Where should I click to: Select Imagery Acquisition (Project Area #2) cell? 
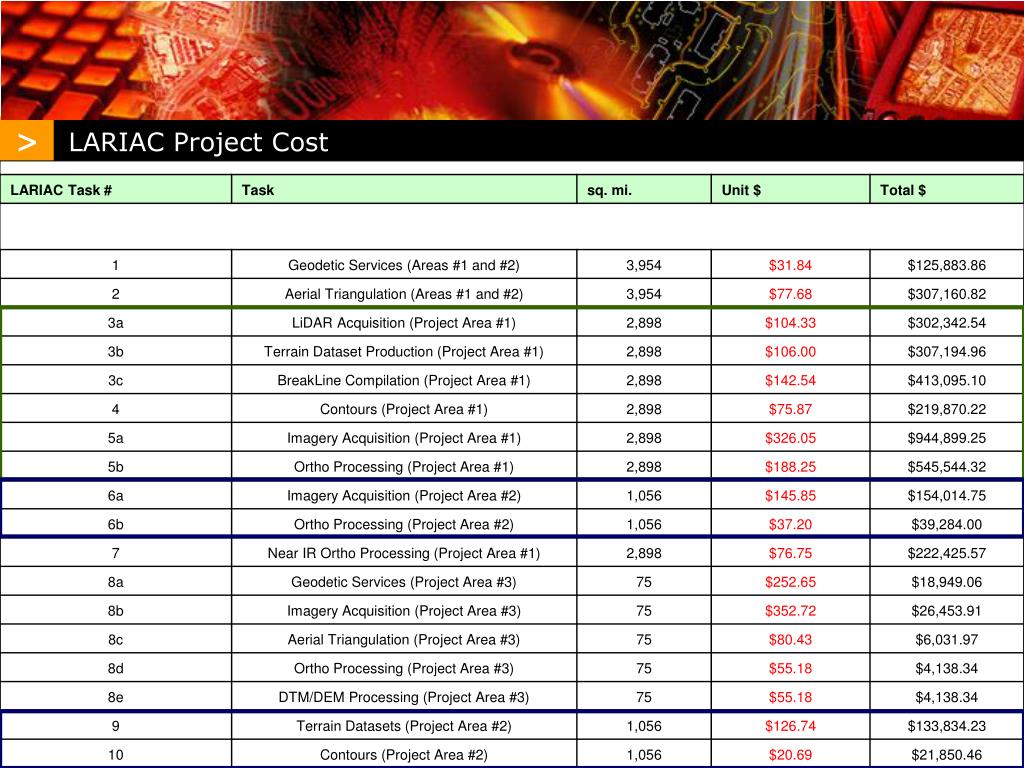click(404, 495)
